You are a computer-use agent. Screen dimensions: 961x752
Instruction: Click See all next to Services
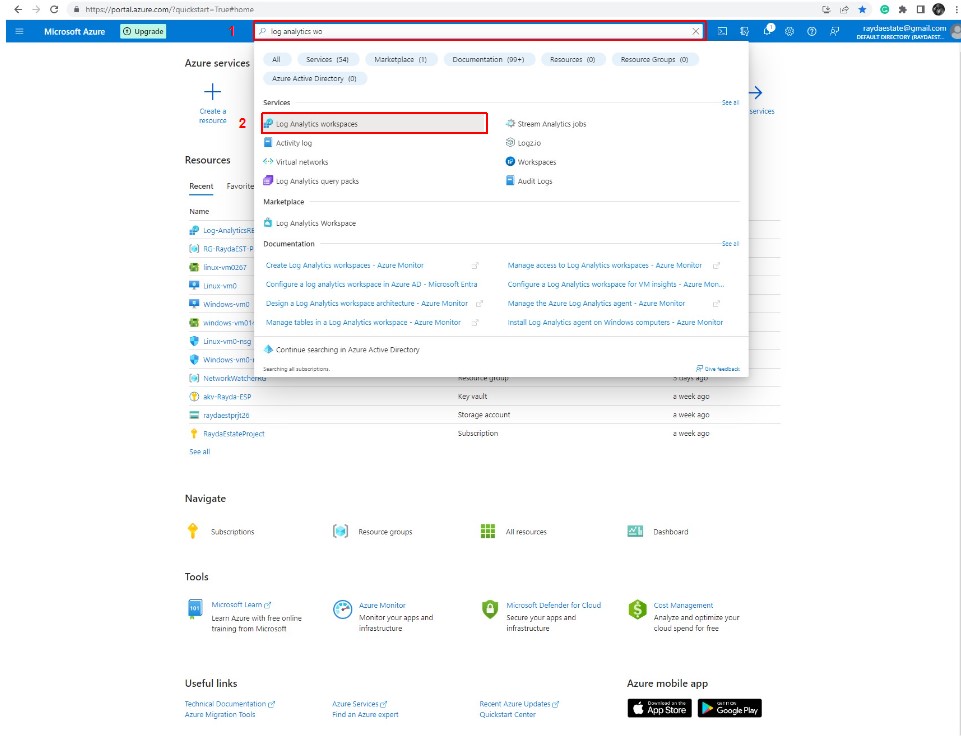730,103
